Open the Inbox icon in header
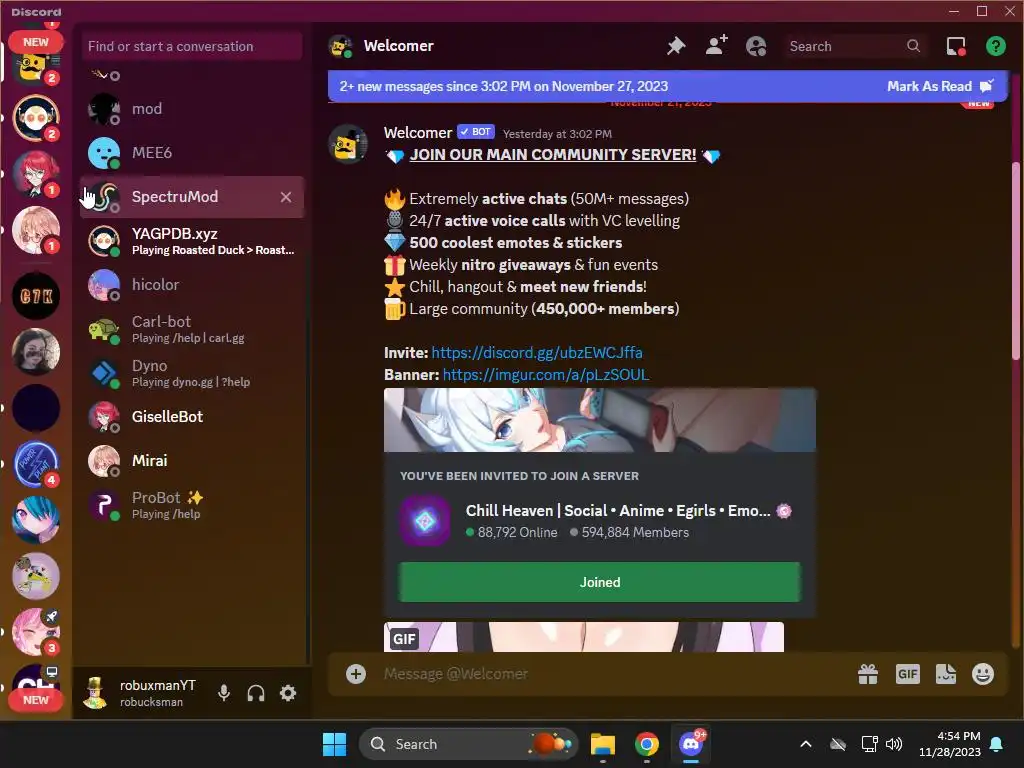 click(x=956, y=46)
